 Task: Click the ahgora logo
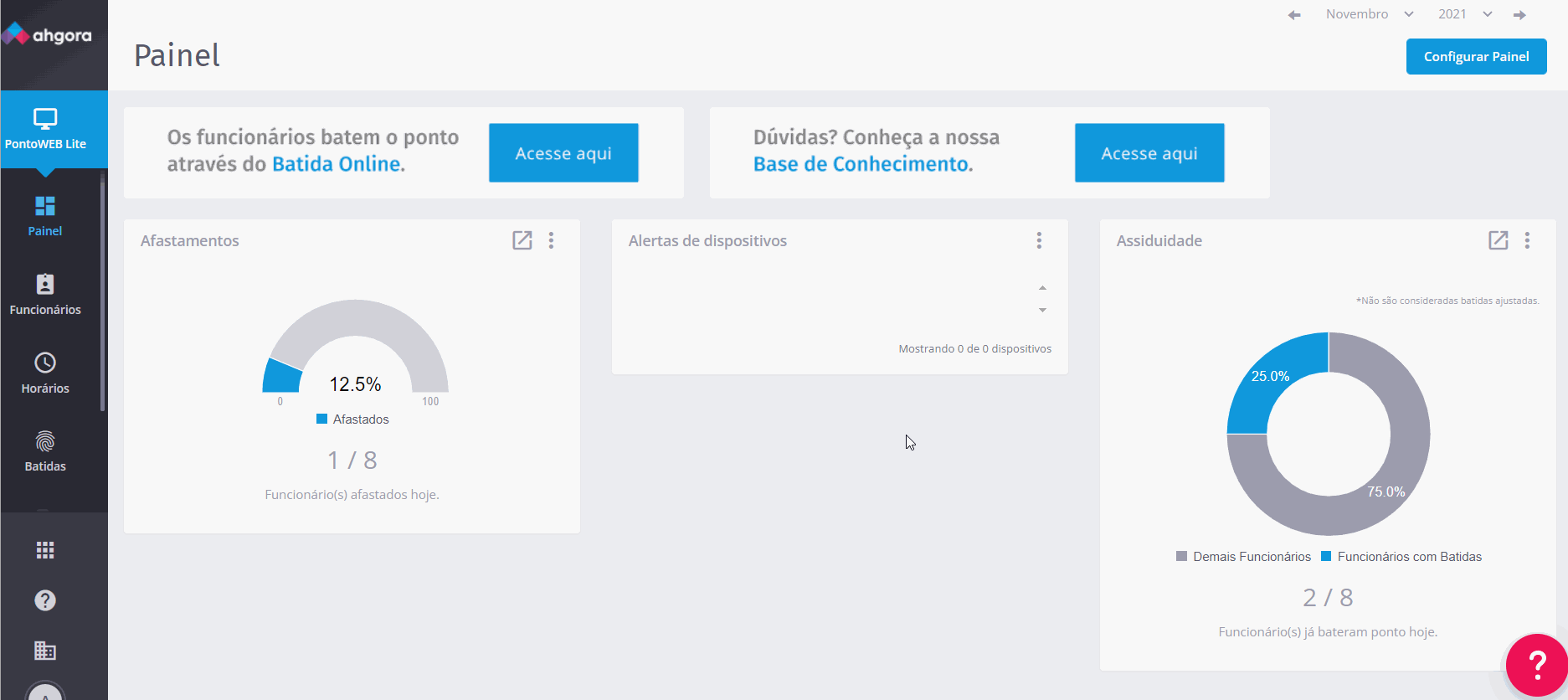(x=47, y=35)
